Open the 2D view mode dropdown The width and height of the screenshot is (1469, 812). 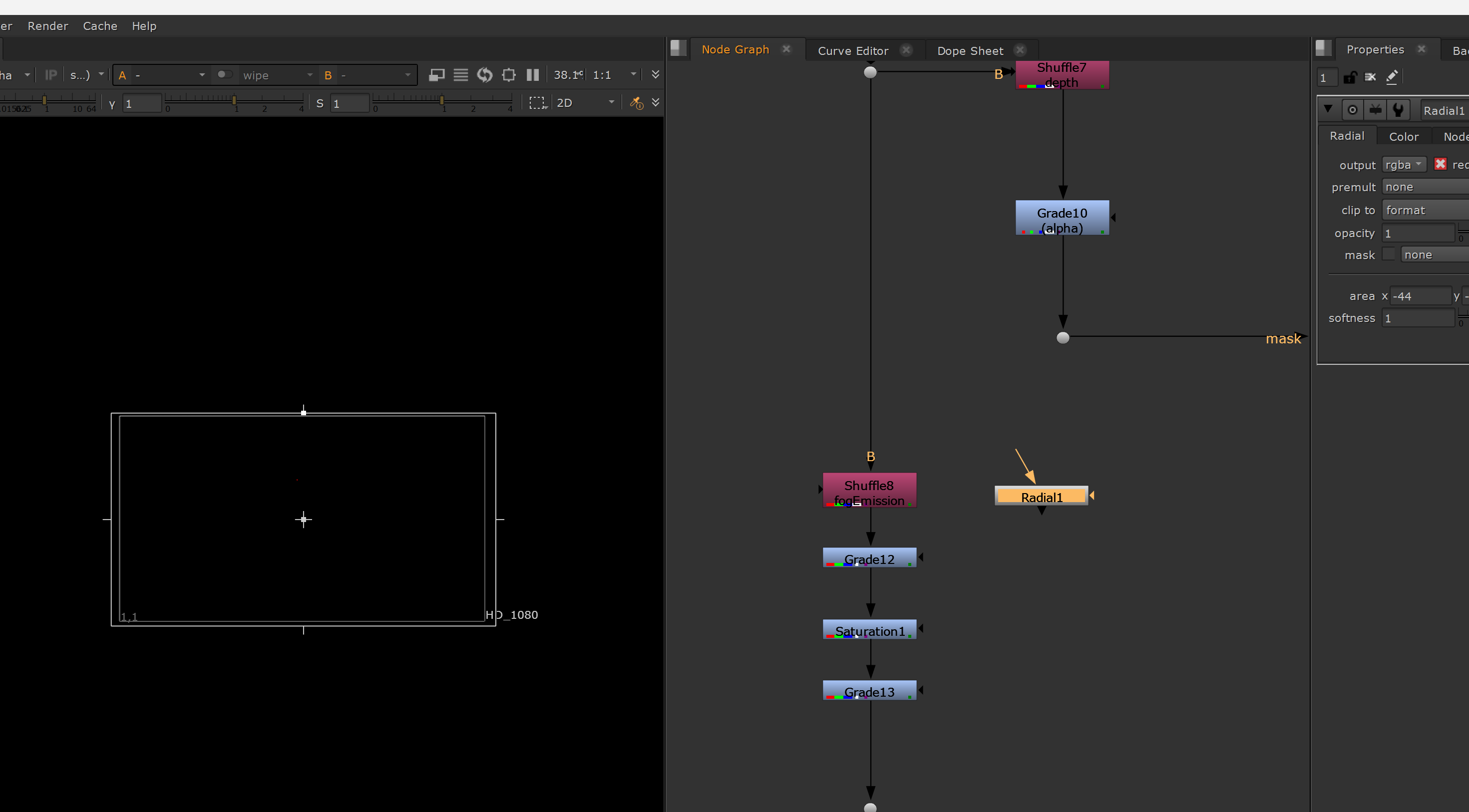[586, 103]
